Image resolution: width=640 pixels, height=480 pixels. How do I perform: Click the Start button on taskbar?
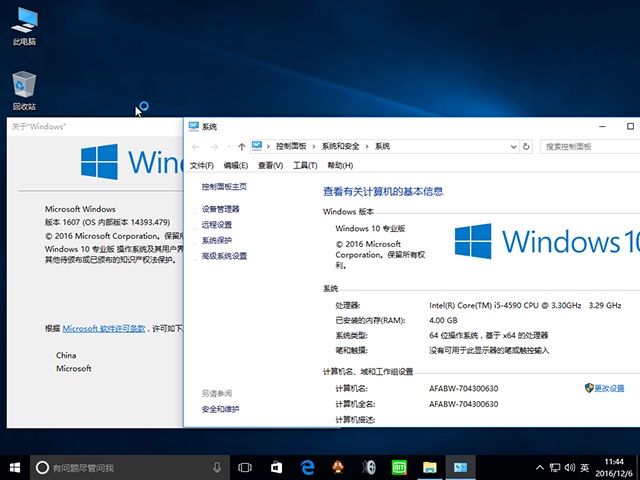click(x=15, y=467)
